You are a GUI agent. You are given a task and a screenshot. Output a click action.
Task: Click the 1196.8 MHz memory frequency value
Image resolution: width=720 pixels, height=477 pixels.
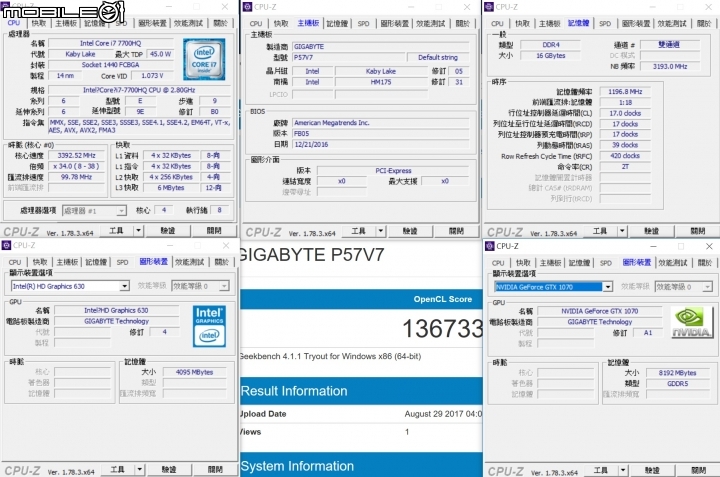point(625,92)
